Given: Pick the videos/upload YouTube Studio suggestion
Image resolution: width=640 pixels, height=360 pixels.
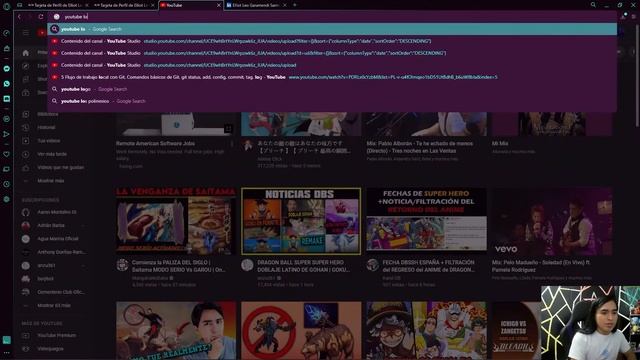Looking at the screenshot, I should pos(331,65).
